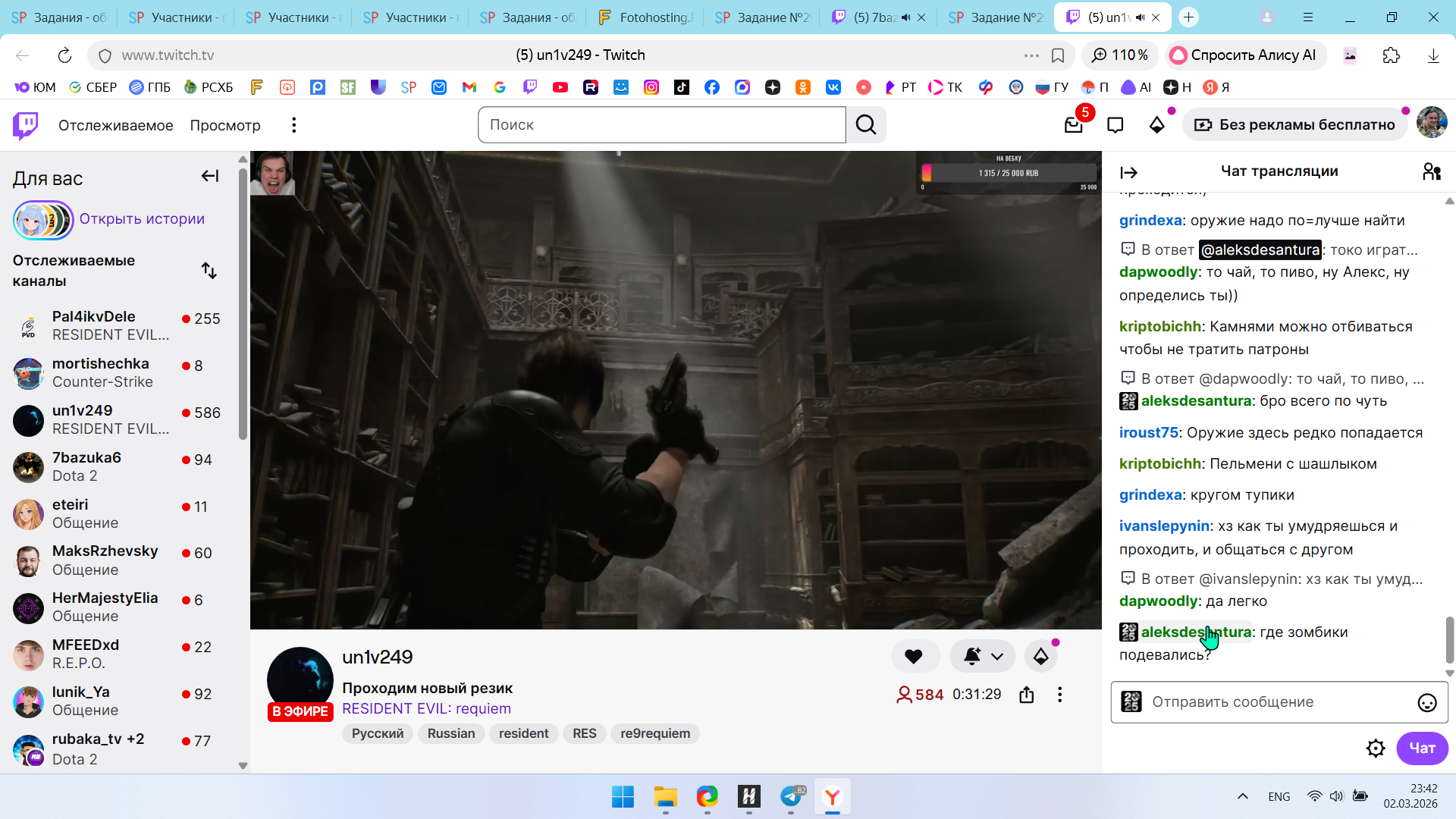Collapse the chat panel

[1128, 173]
